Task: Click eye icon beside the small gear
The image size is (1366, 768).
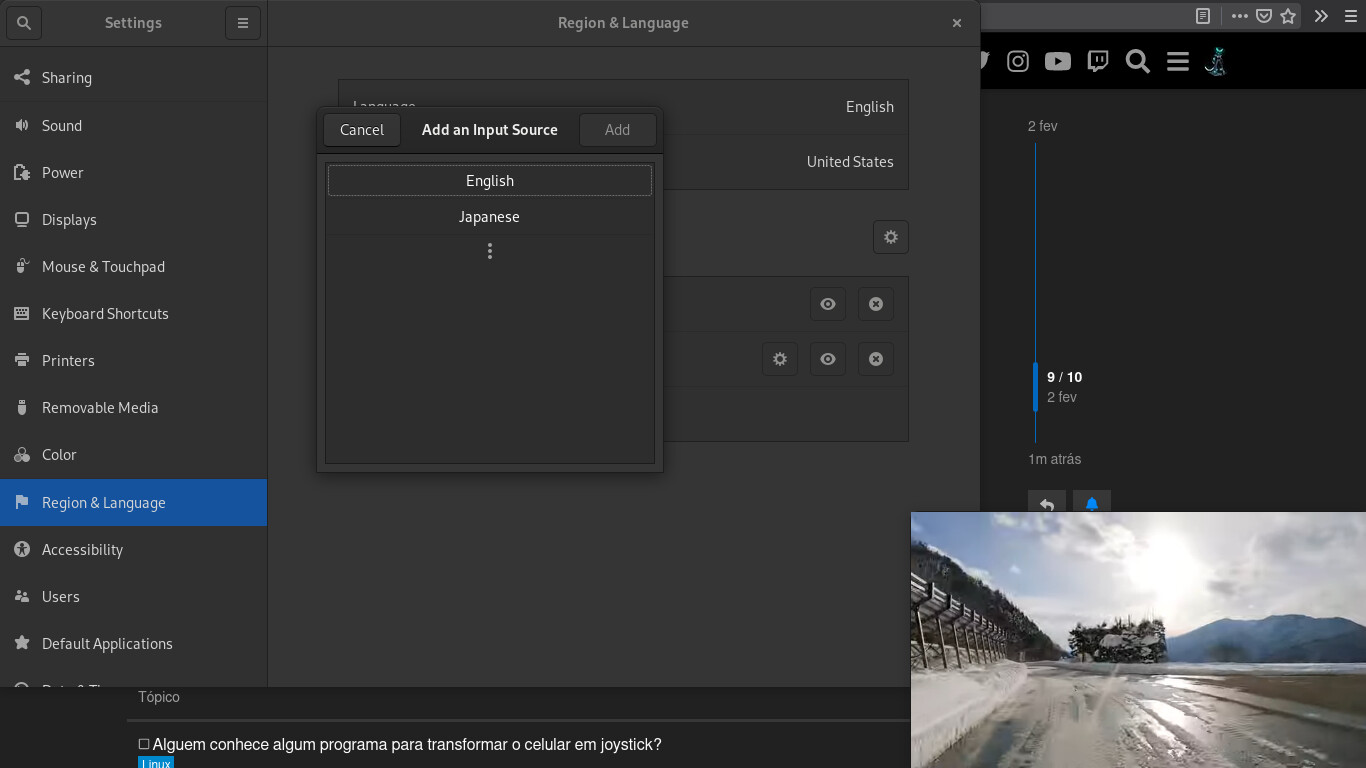Action: [827, 359]
